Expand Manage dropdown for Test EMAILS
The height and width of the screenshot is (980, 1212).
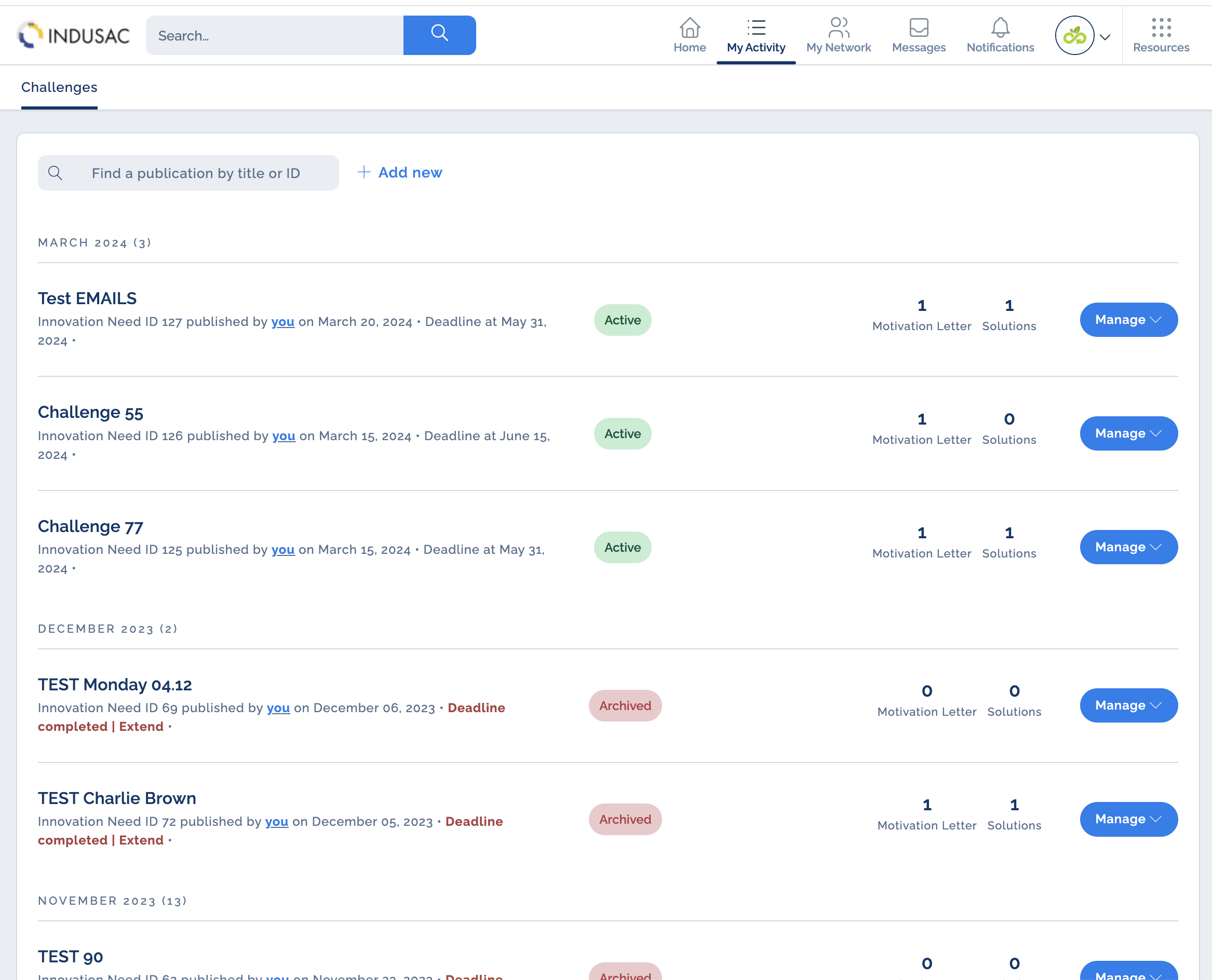coord(1128,320)
